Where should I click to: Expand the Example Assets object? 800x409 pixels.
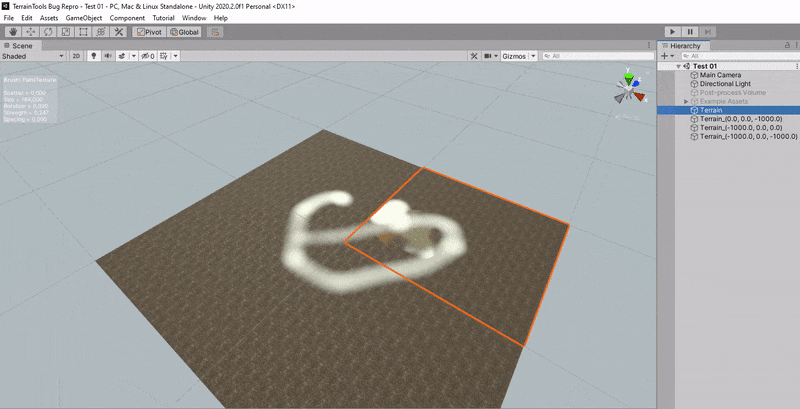686,101
